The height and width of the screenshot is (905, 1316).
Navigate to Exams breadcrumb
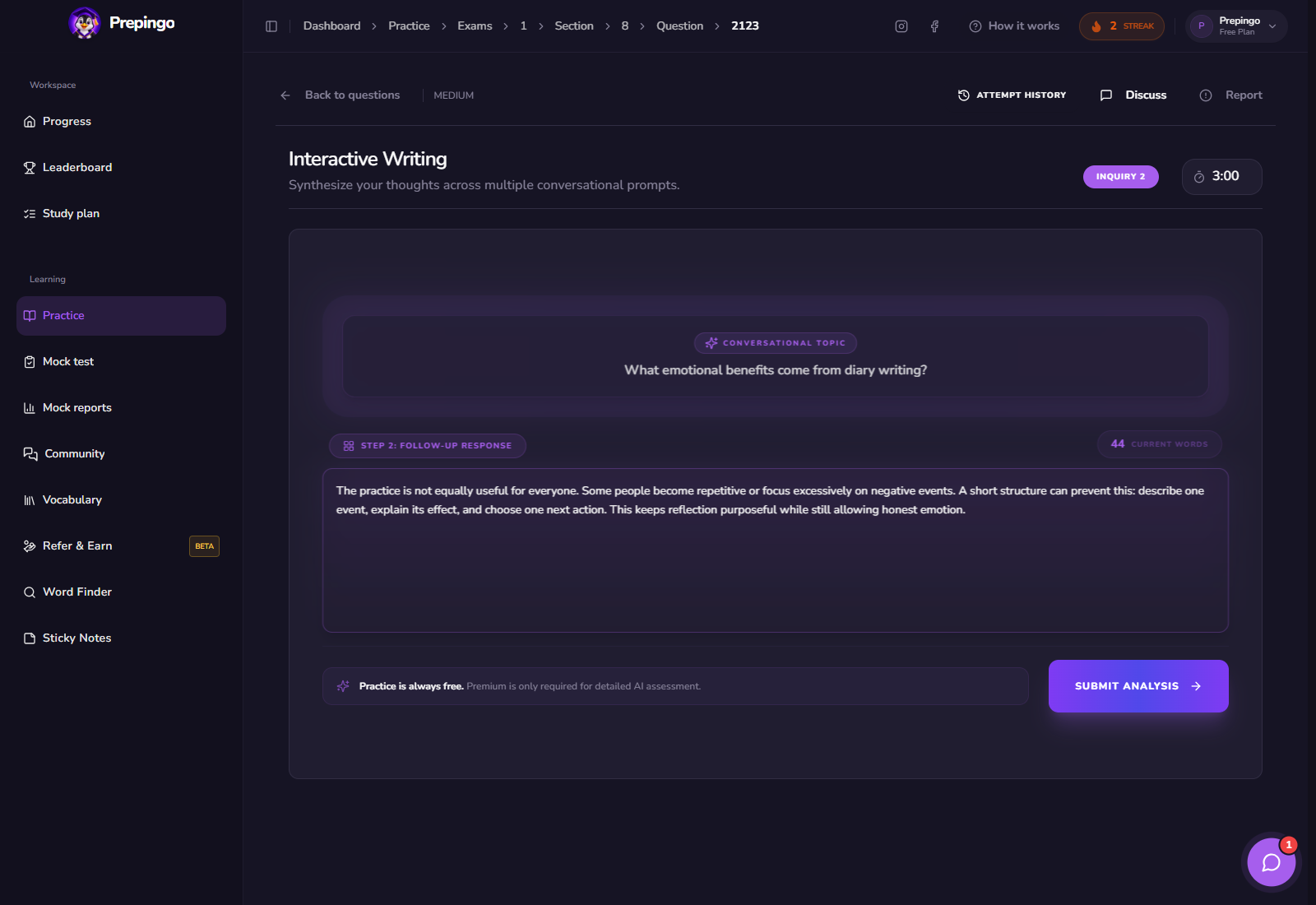[475, 26]
